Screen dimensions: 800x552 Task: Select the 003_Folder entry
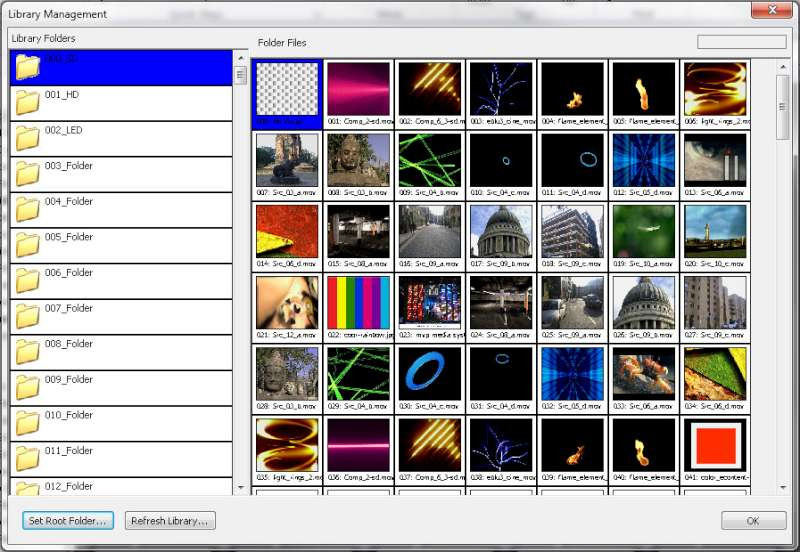68,166
